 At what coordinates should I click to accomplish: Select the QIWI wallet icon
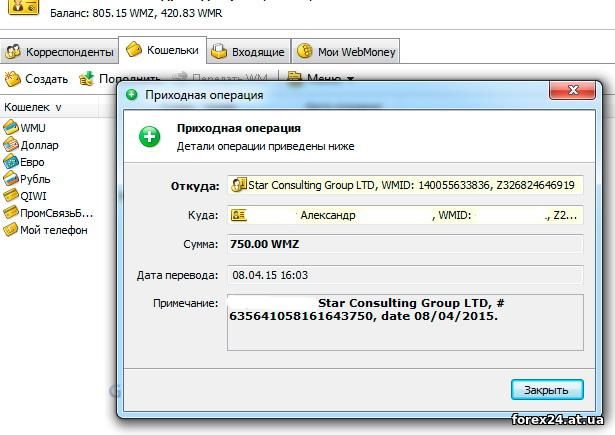pyautogui.click(x=11, y=196)
